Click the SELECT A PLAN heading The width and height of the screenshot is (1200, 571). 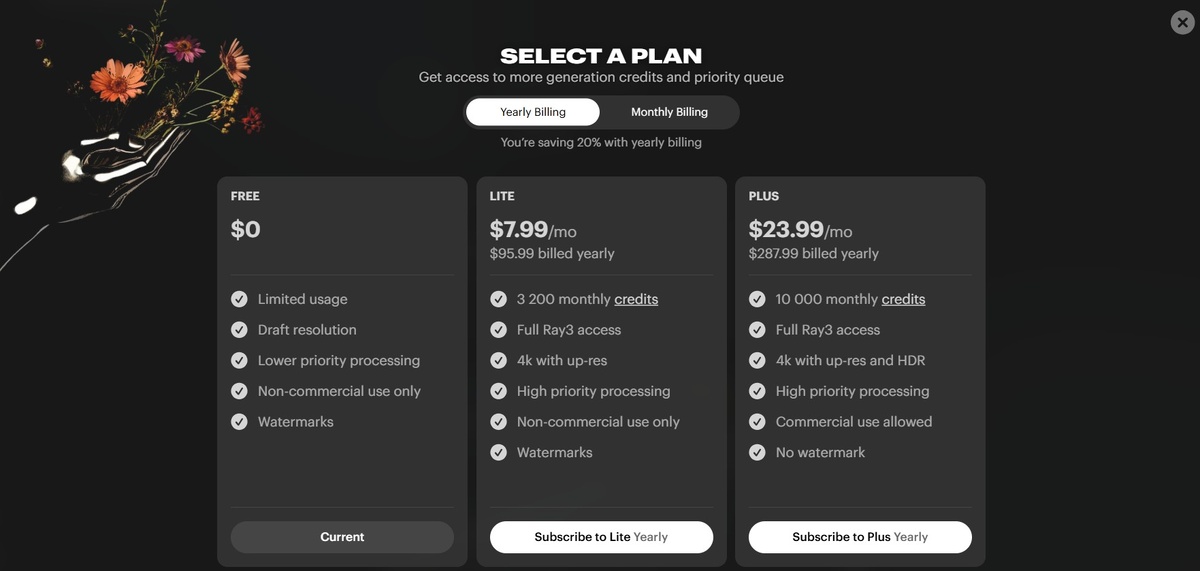pos(601,56)
